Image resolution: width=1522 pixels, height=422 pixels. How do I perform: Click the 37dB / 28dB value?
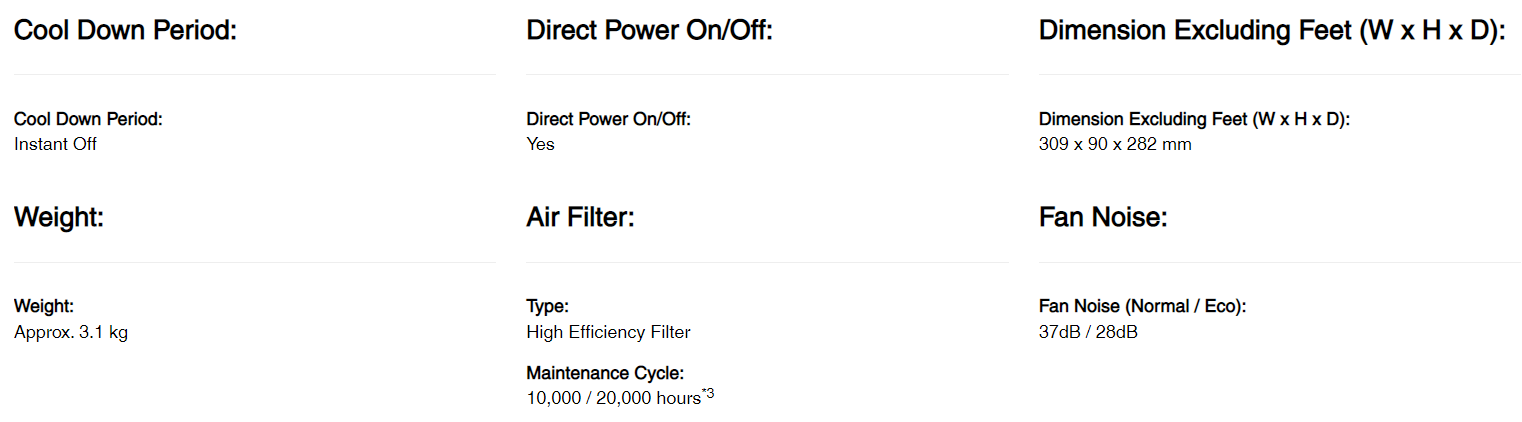point(1088,332)
